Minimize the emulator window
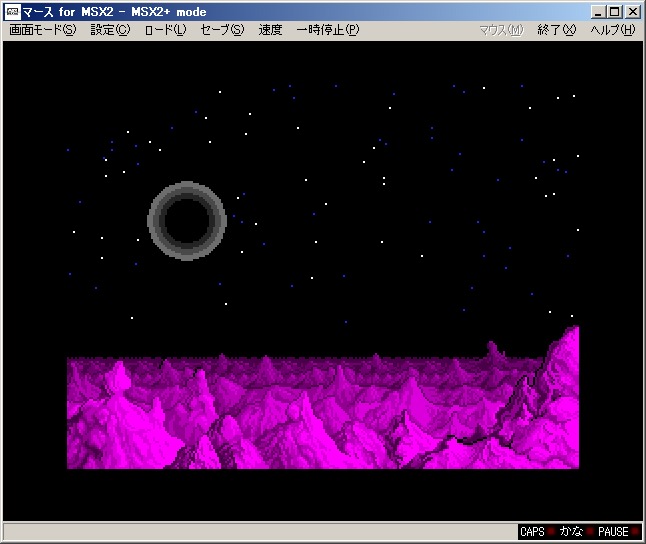The image size is (646, 544). 597,11
